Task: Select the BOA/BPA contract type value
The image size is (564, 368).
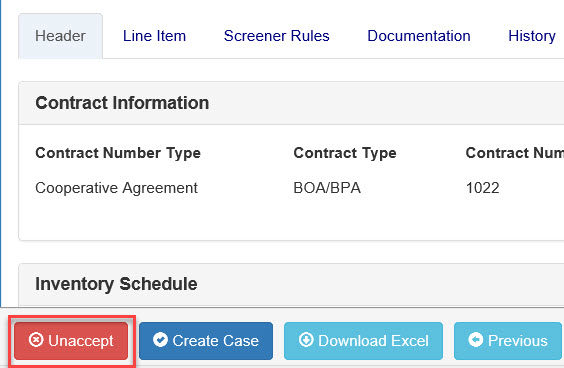Action: click(x=327, y=188)
